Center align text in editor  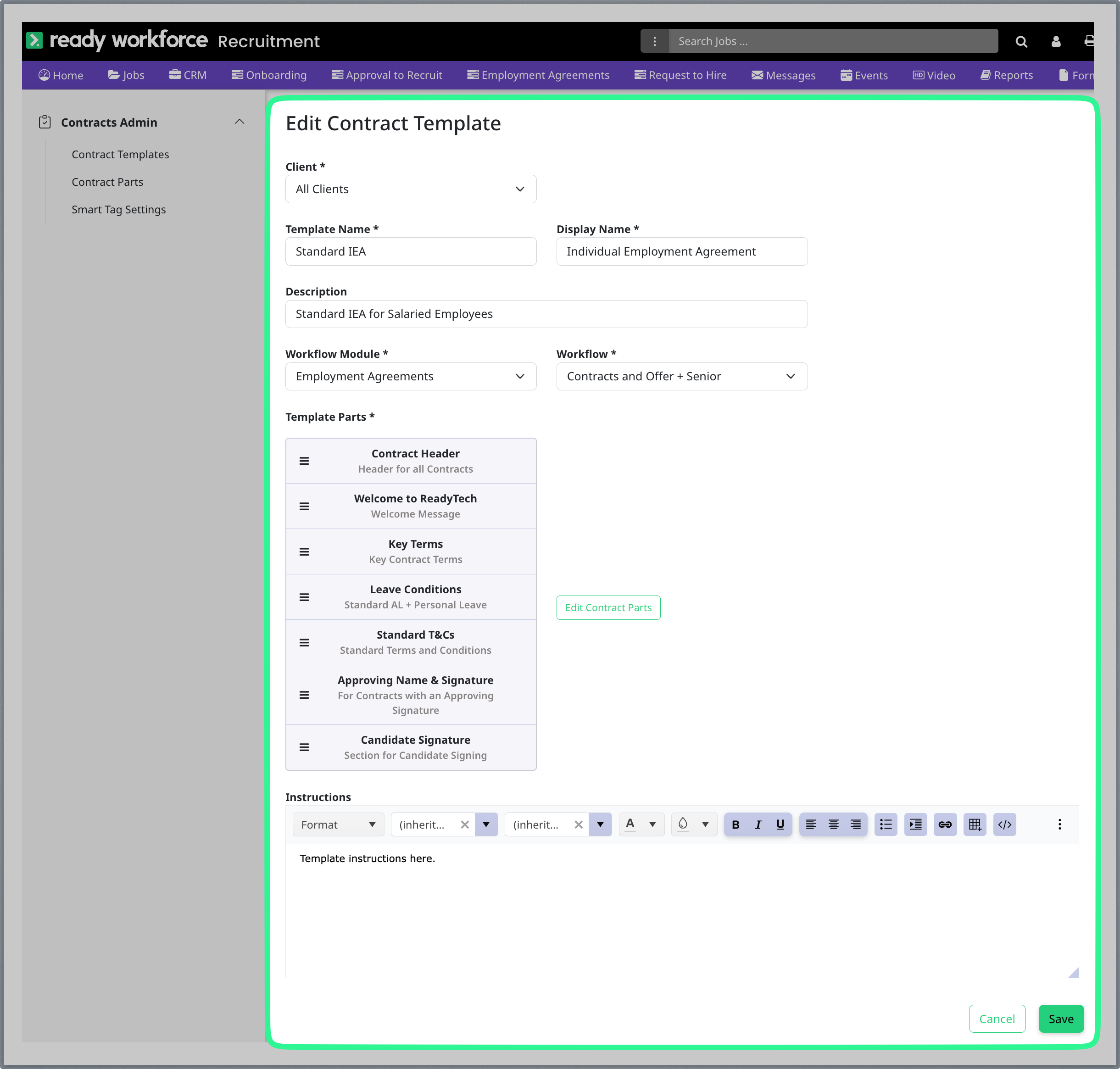pyautogui.click(x=833, y=824)
